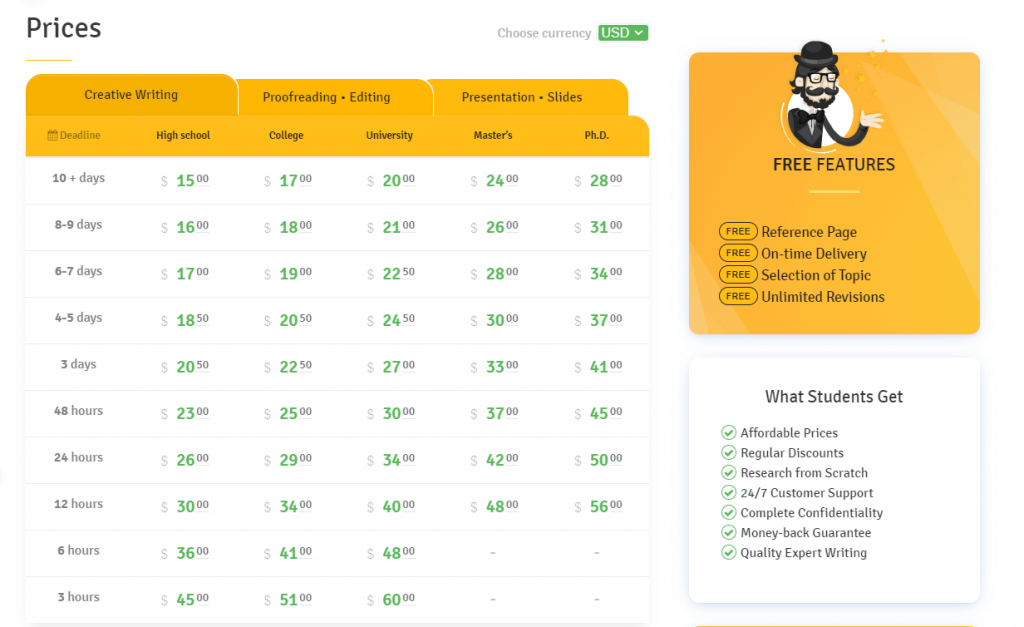Select the 24 hours deadline row label
Screen dimensions: 1024x627
(x=78, y=457)
